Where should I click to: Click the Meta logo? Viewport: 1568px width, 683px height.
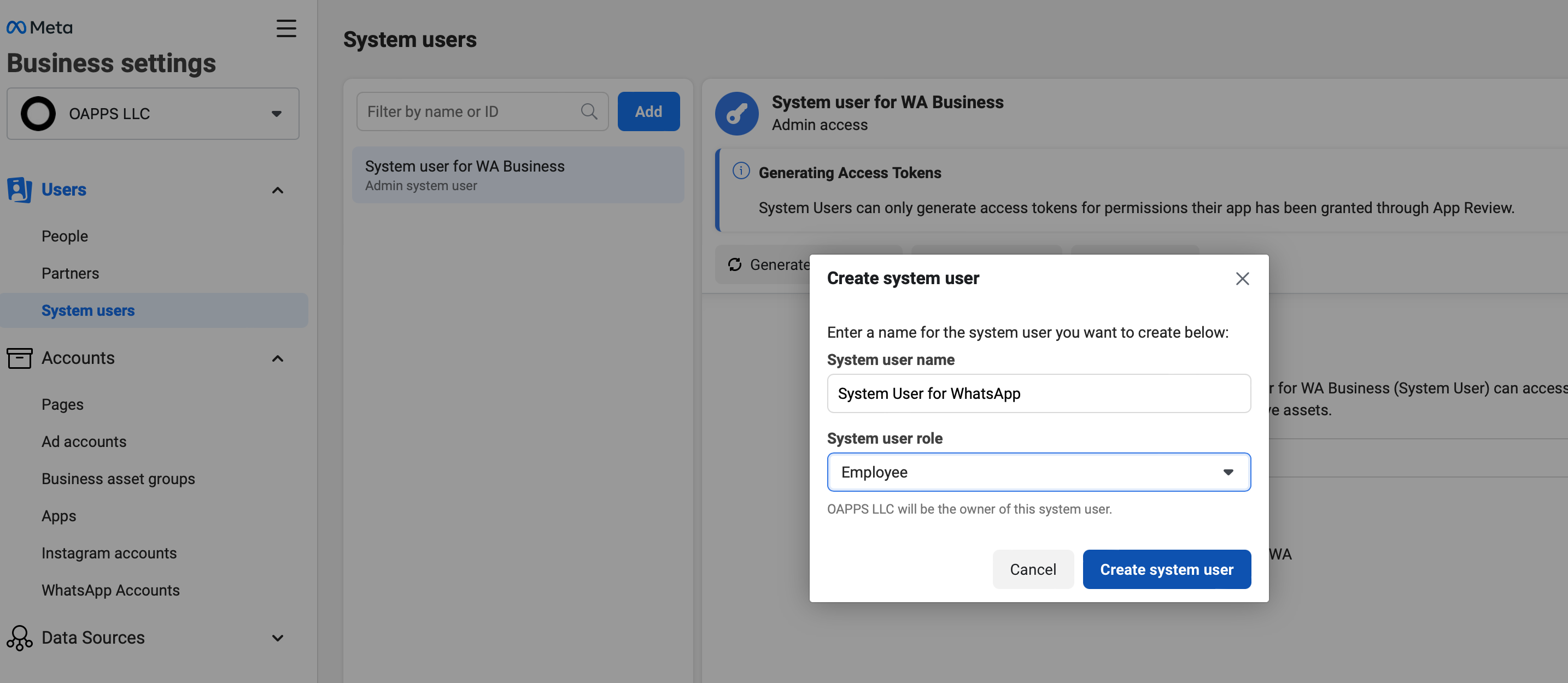pyautogui.click(x=39, y=27)
